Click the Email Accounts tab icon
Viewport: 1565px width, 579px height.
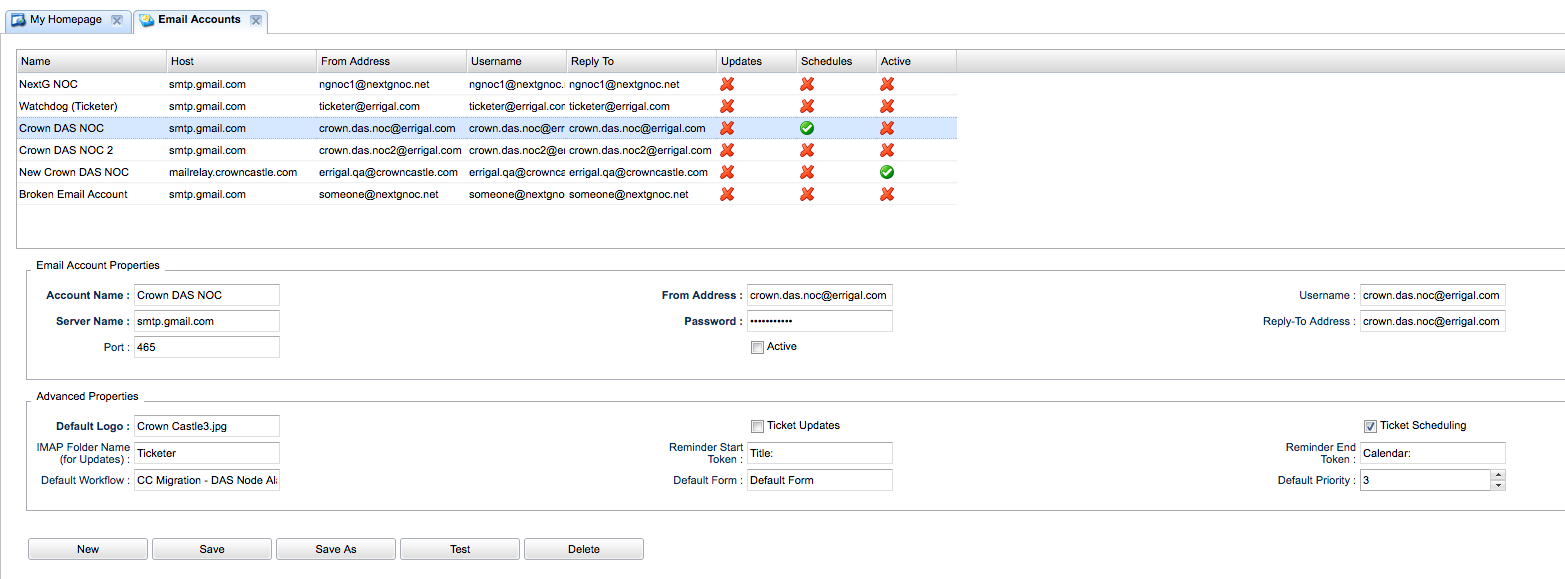tap(147, 20)
